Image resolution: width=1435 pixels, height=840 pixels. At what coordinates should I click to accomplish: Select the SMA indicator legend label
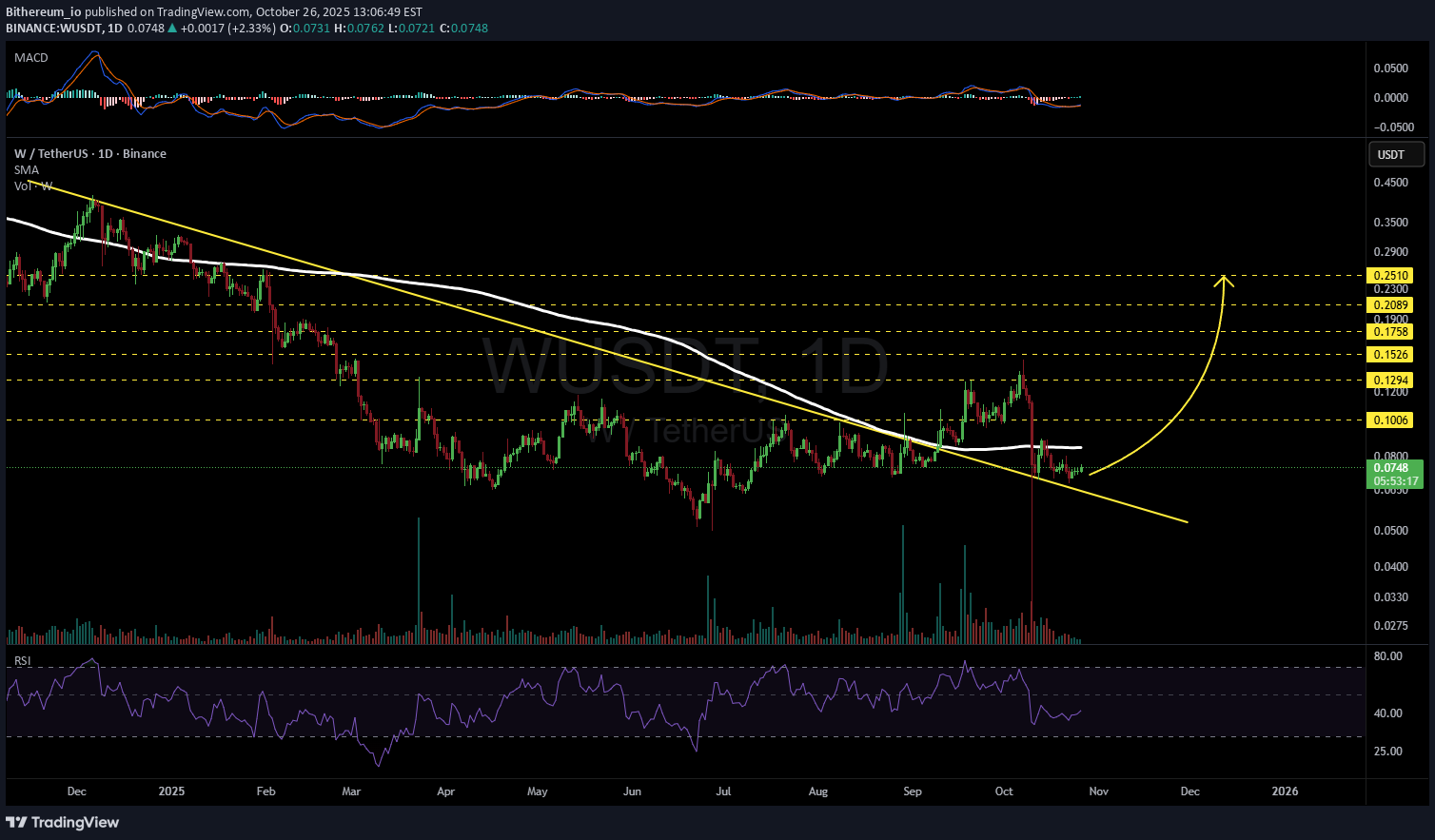point(27,170)
